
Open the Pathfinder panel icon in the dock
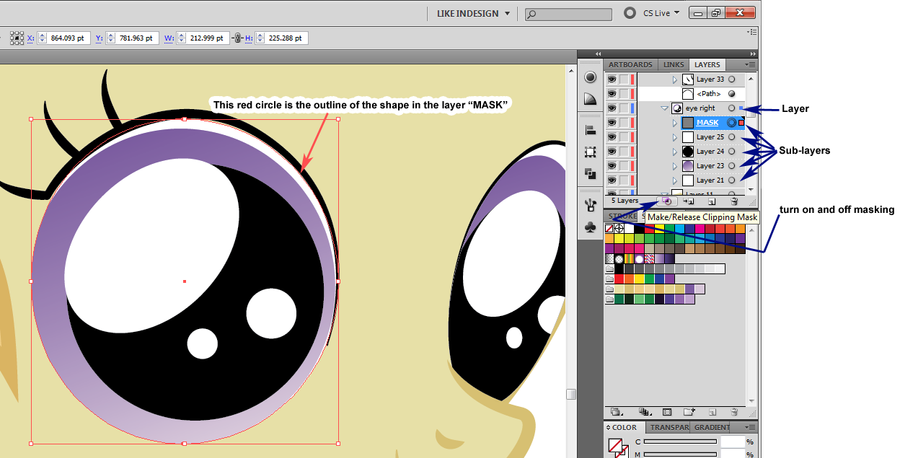tap(590, 173)
